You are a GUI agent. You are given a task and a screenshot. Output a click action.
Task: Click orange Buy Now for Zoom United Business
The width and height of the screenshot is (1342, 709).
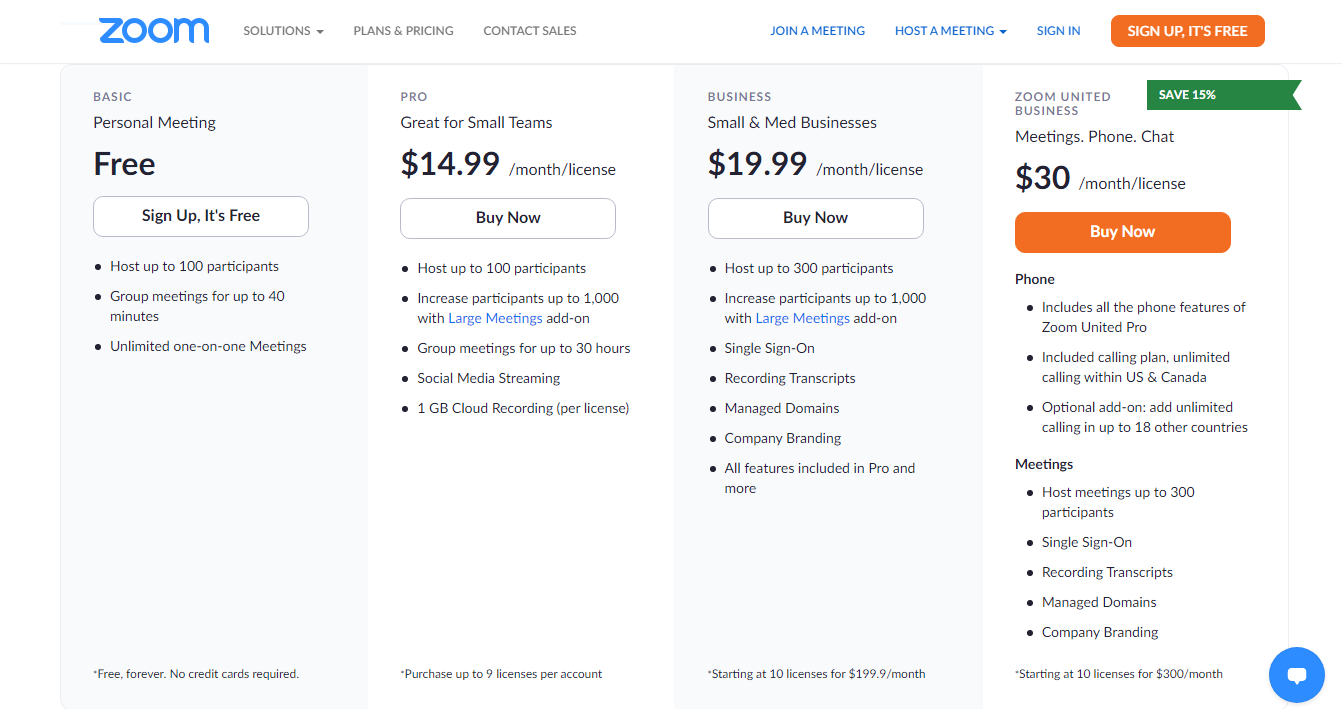click(1122, 232)
